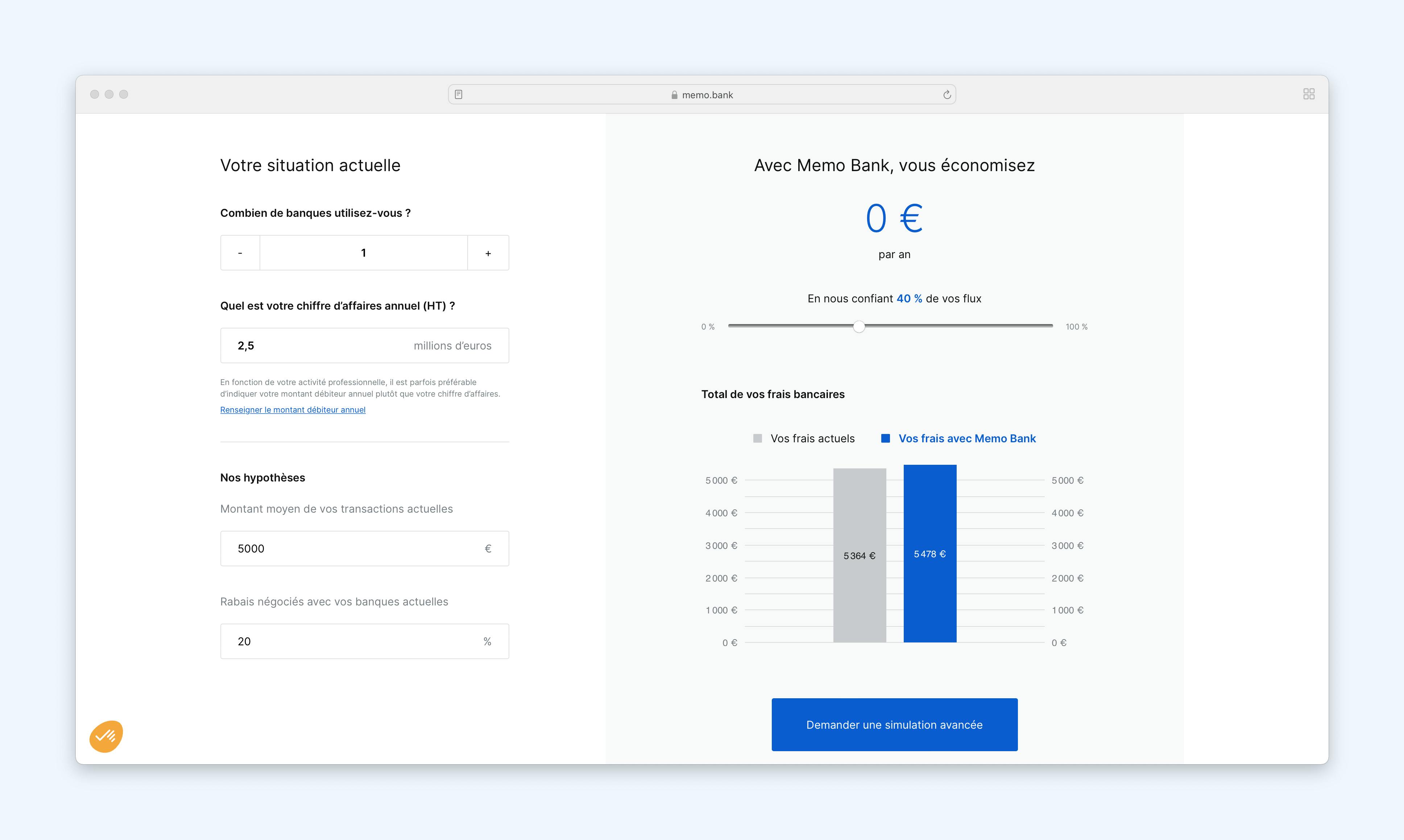Click the 'millions d'euros' unit label

click(452, 346)
